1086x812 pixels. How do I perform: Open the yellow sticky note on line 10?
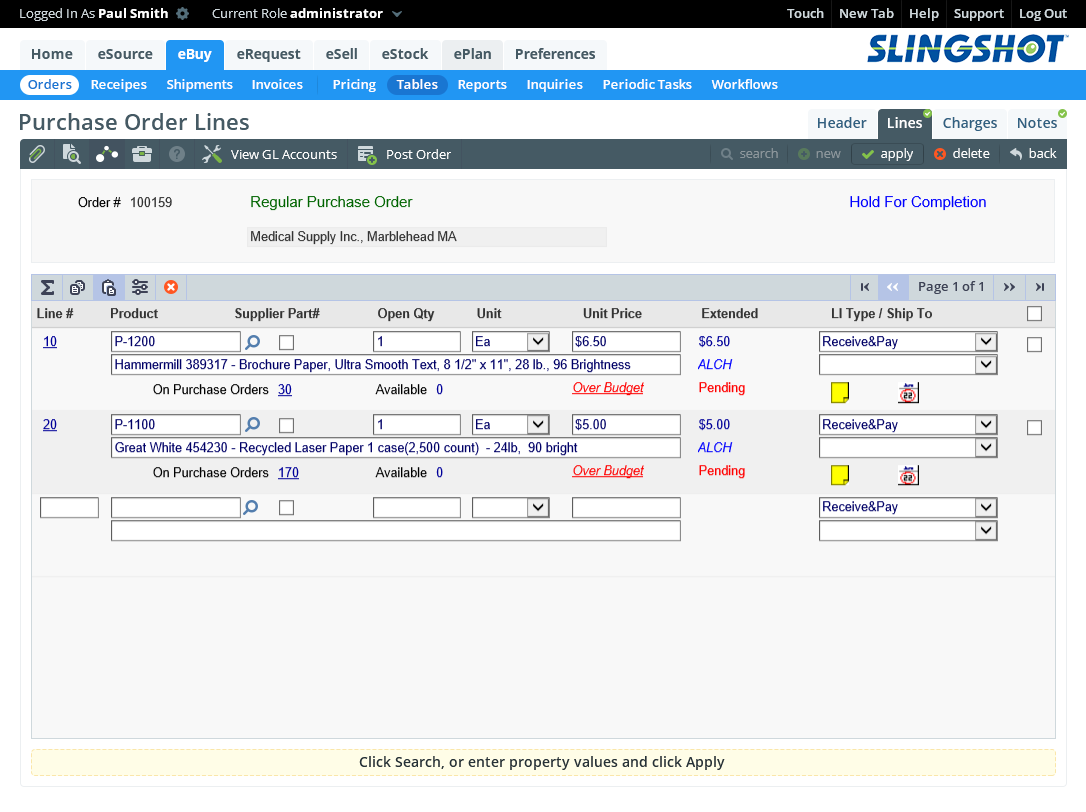click(840, 392)
